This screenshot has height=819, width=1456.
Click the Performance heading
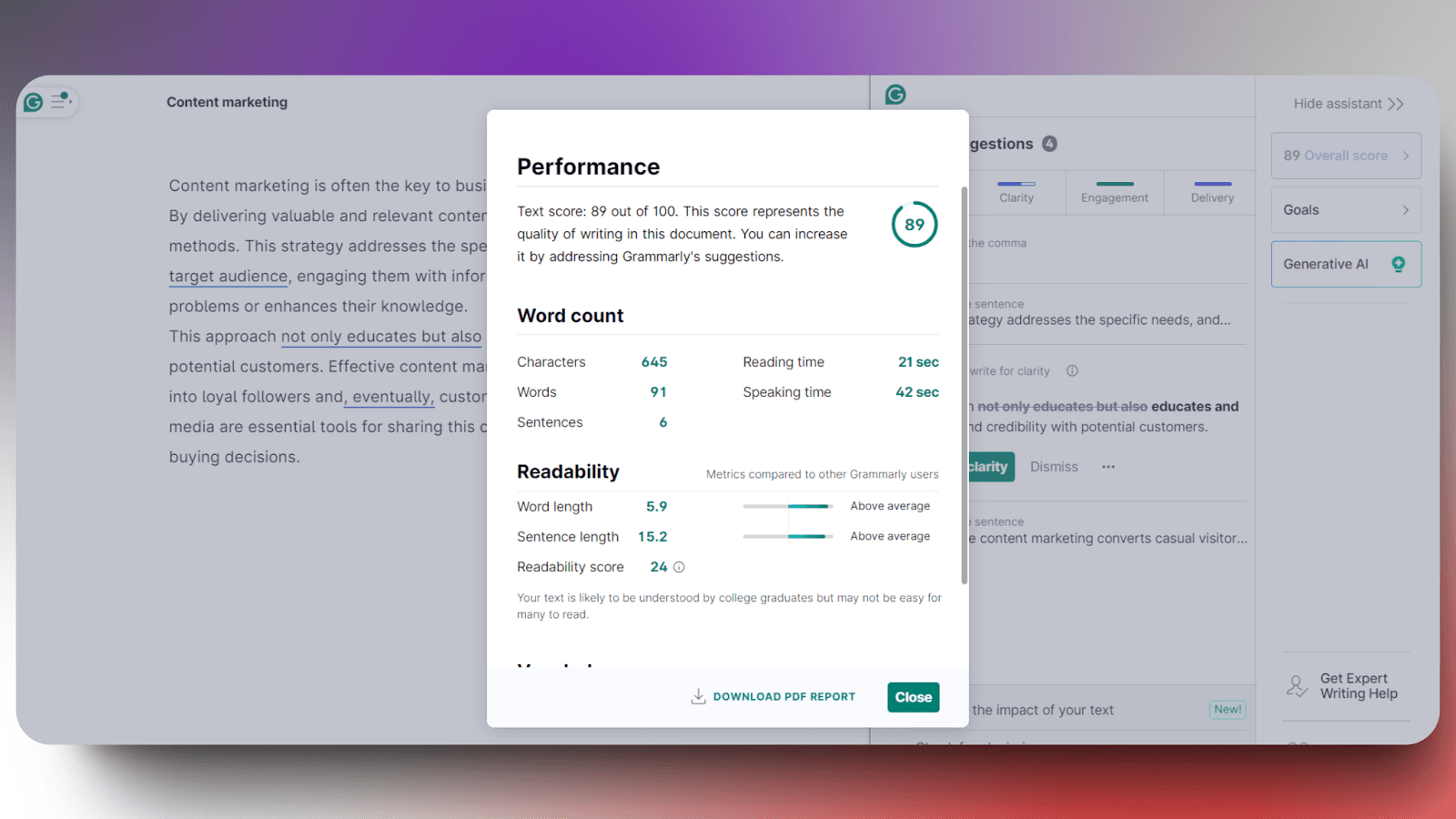coord(588,167)
